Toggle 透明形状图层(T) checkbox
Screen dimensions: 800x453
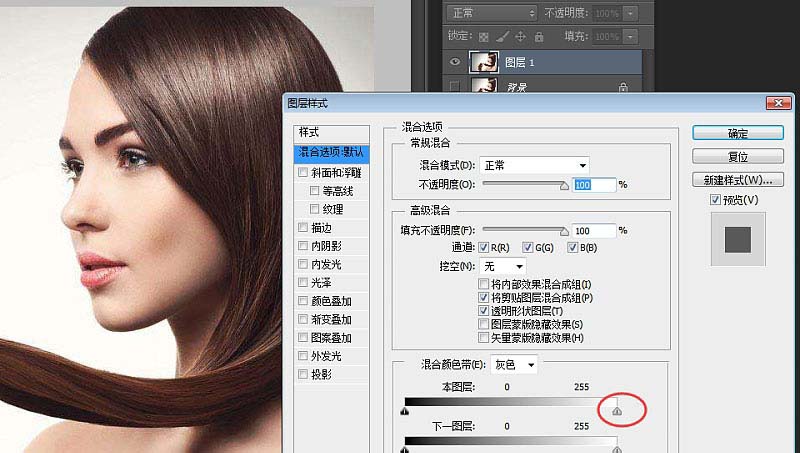(484, 310)
